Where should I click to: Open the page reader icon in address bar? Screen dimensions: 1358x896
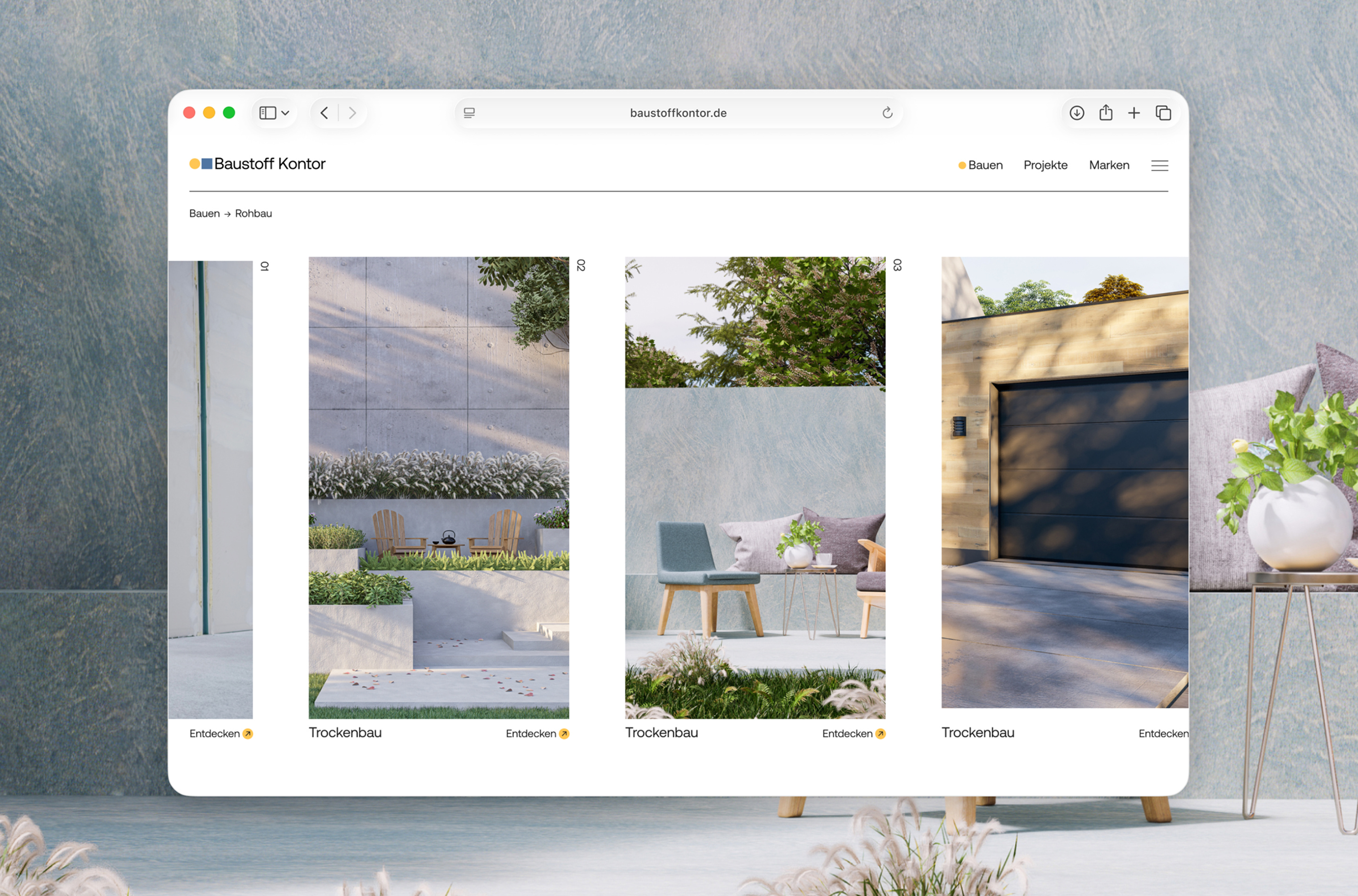pyautogui.click(x=469, y=113)
